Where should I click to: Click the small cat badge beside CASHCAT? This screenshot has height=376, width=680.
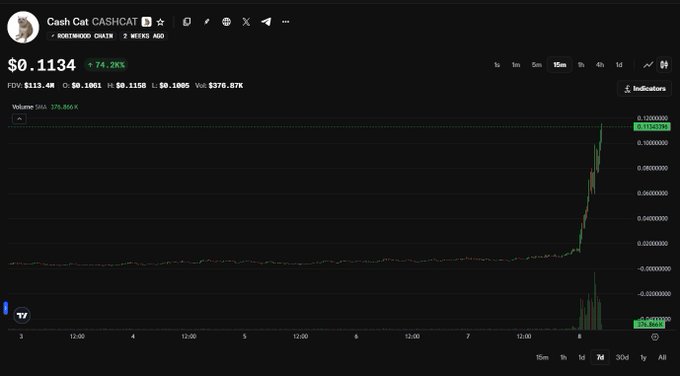147,22
